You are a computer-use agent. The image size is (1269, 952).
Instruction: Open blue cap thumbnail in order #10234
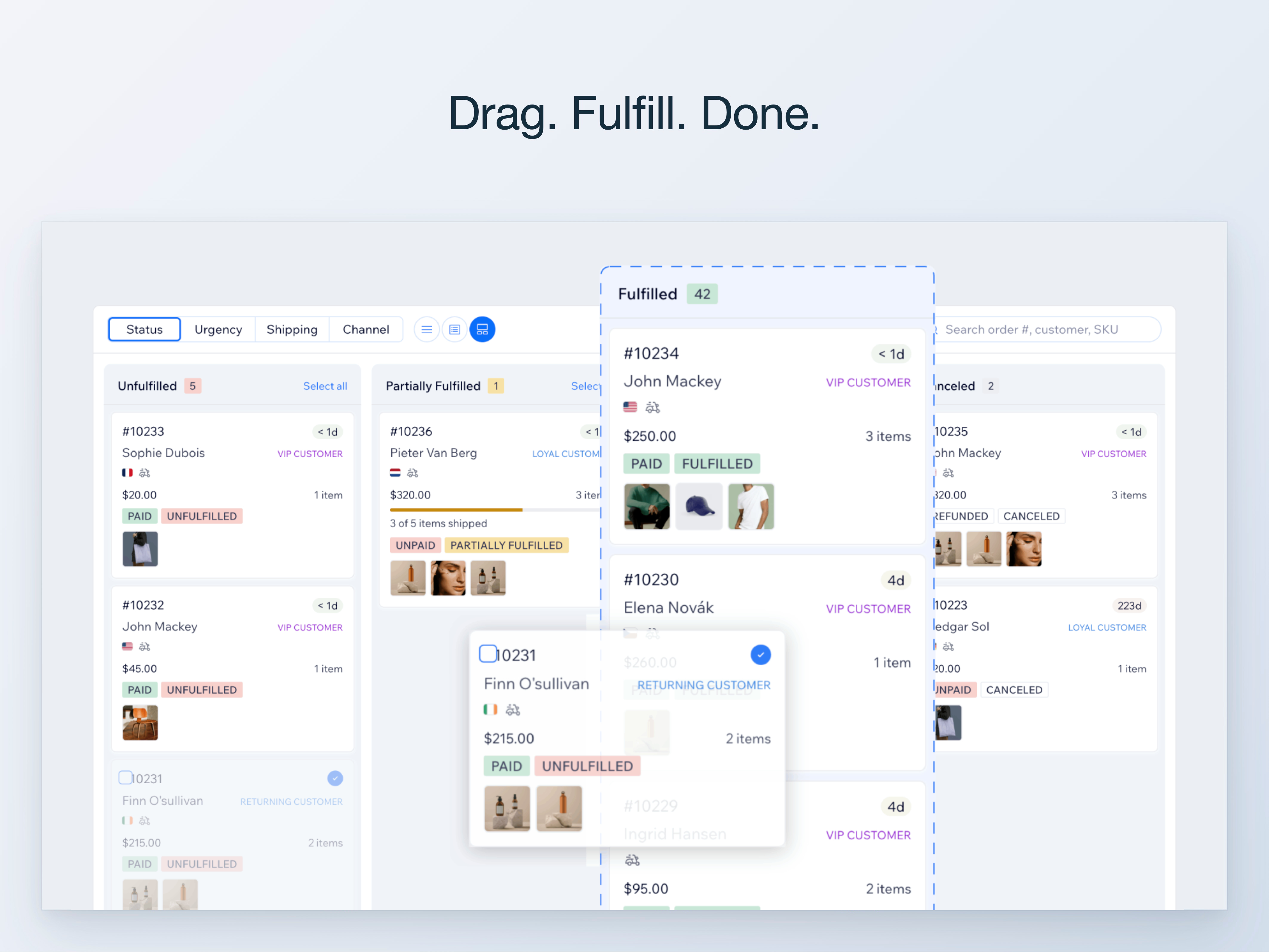tap(699, 507)
